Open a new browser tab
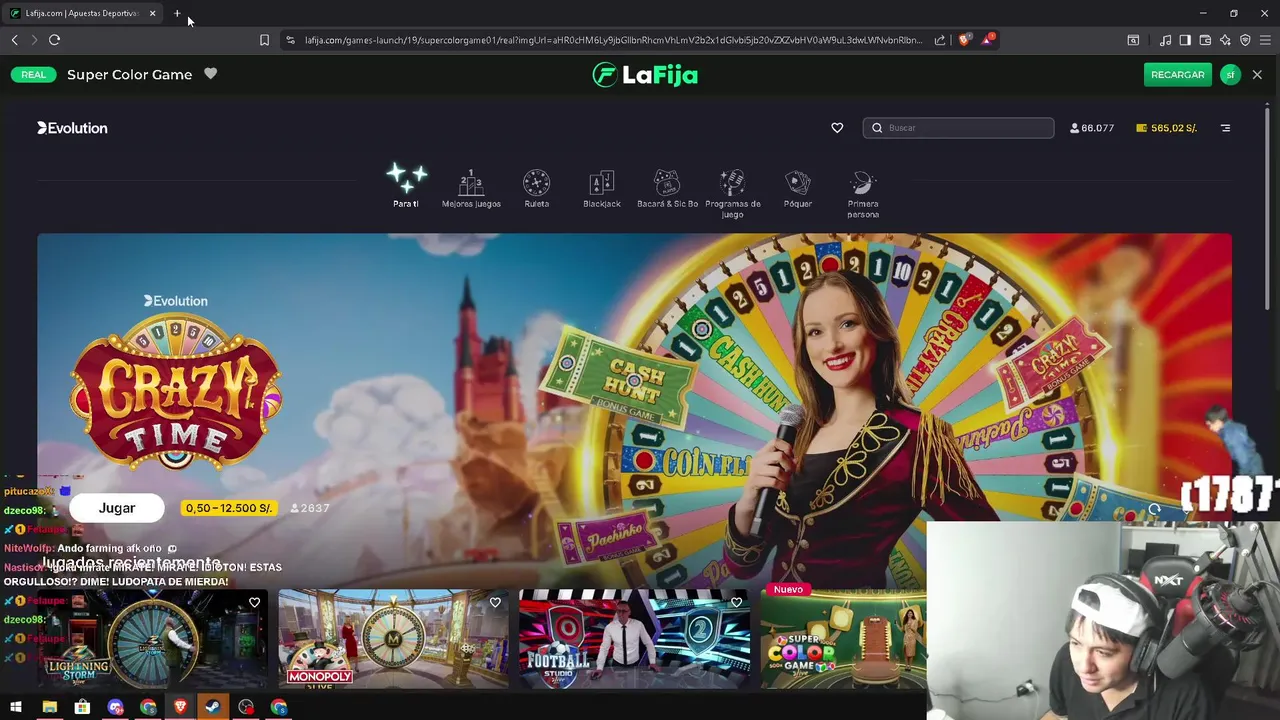Viewport: 1280px width, 720px height. pos(177,13)
